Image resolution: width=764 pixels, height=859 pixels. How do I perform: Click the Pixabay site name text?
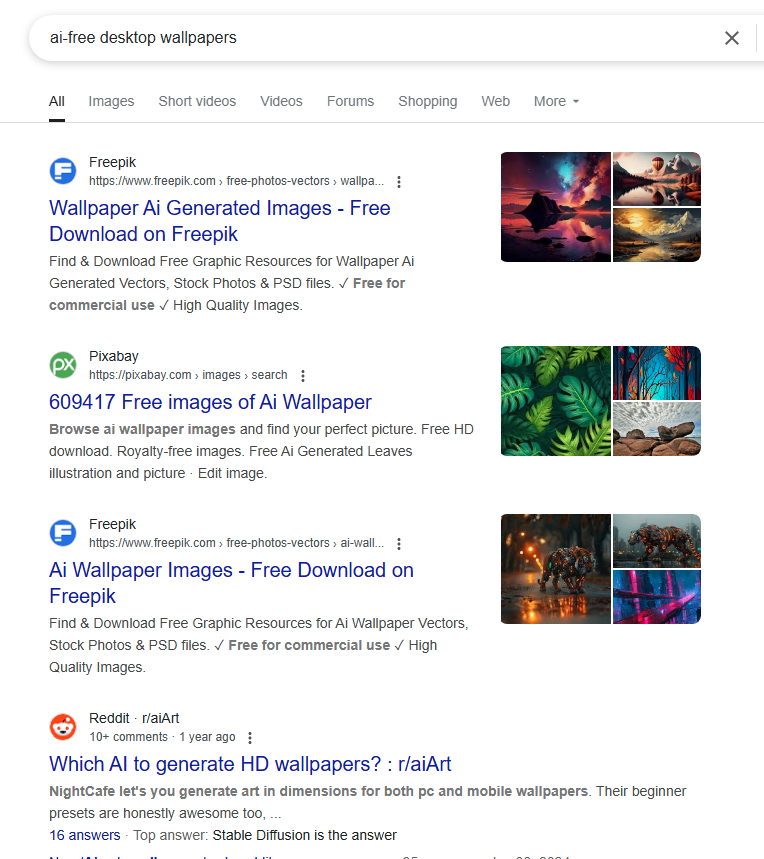coord(114,356)
